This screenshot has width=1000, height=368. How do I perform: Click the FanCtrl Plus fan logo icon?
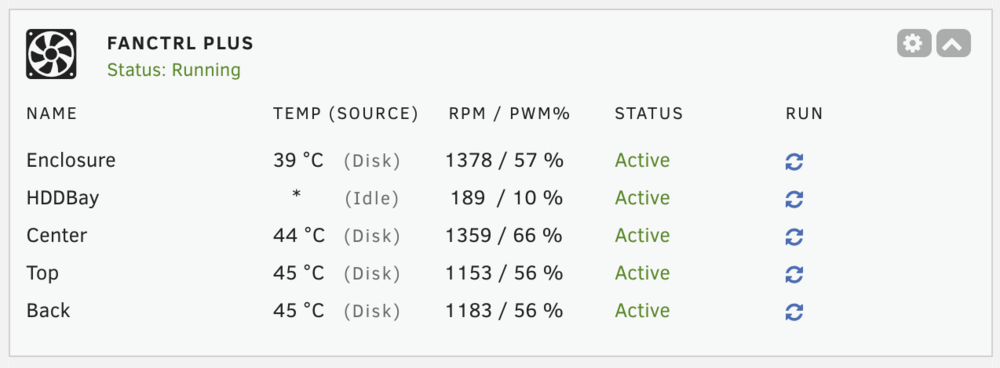51,54
